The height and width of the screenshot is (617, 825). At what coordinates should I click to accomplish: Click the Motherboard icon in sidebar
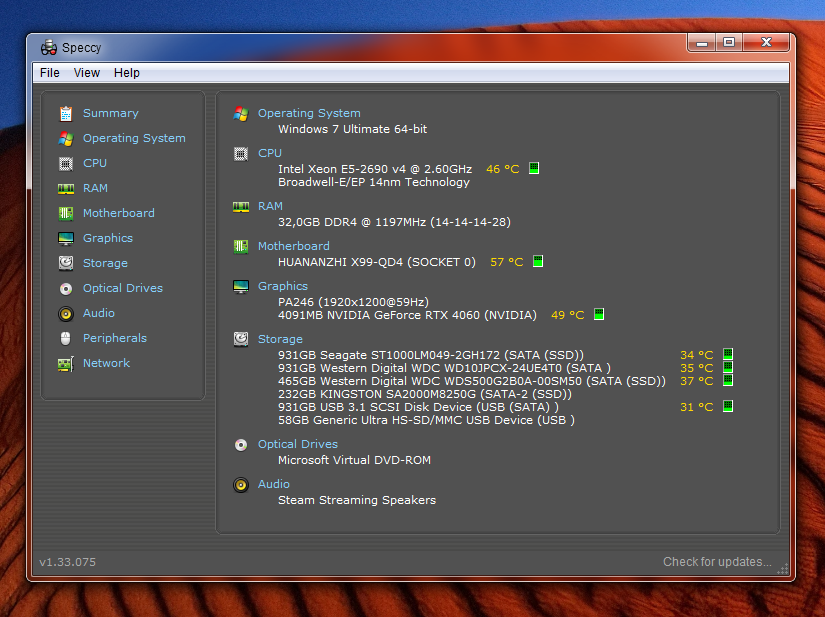pyautogui.click(x=66, y=213)
